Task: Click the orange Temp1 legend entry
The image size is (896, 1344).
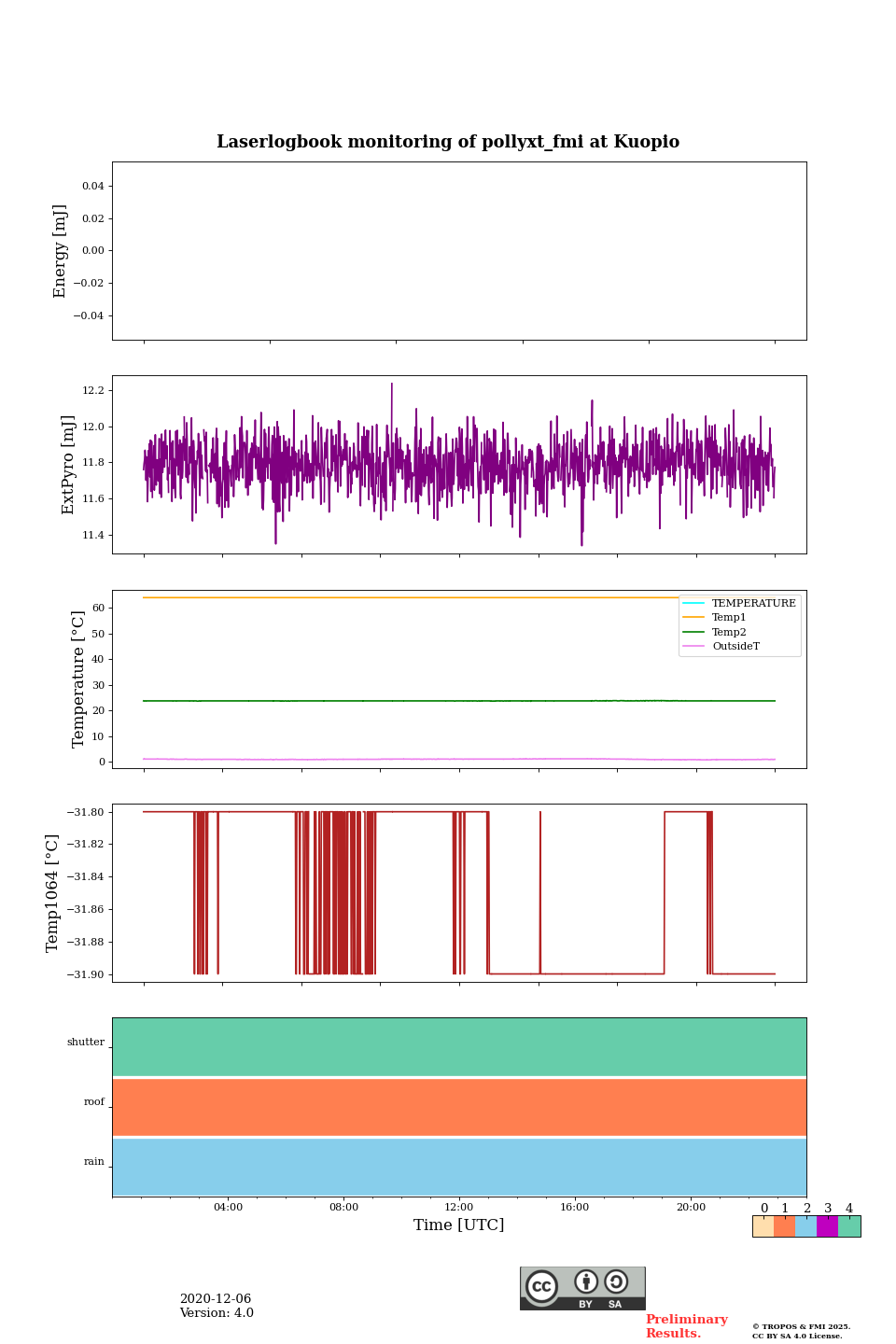Action: [x=728, y=618]
